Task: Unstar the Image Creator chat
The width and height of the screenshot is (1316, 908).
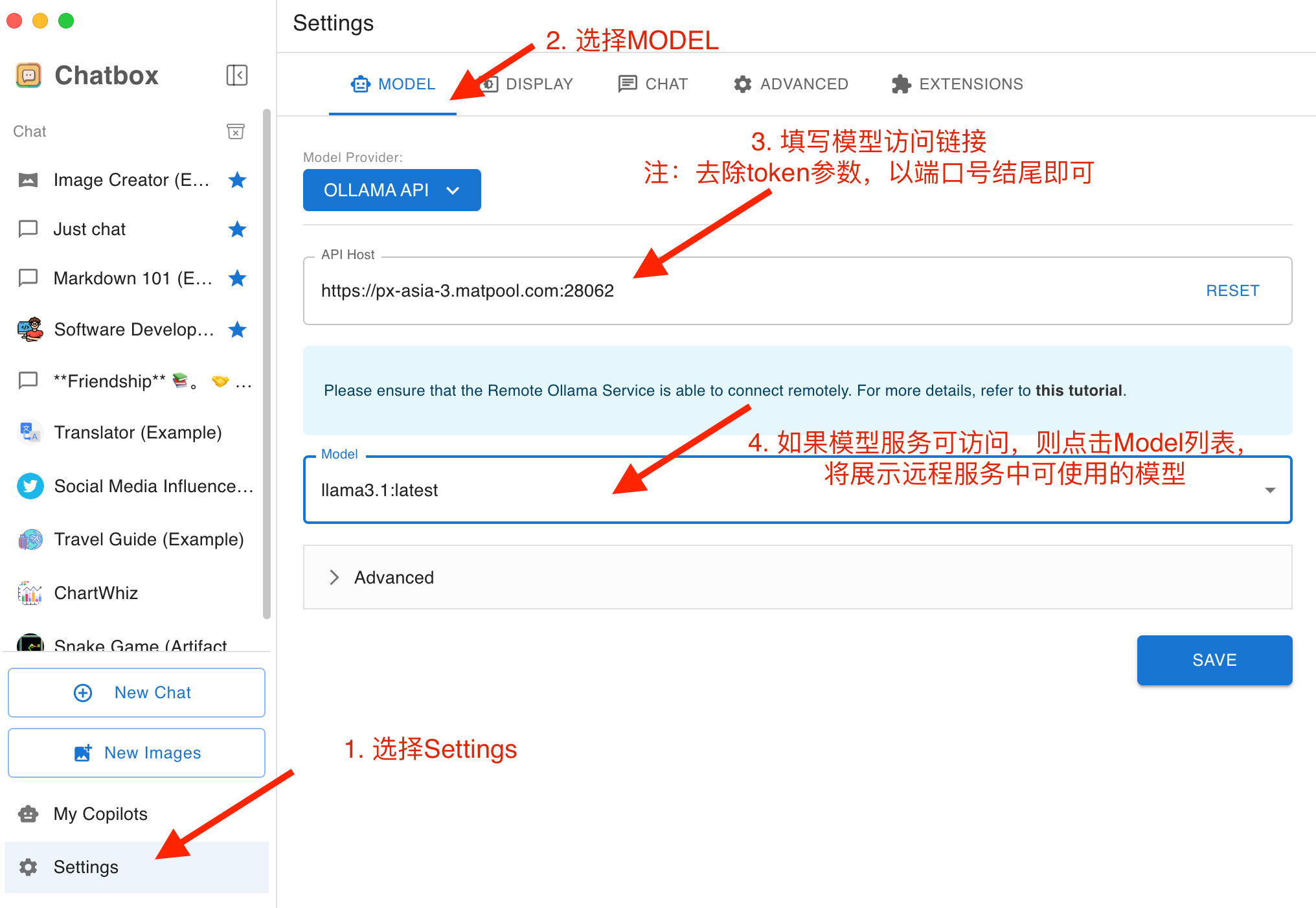Action: pyautogui.click(x=238, y=179)
